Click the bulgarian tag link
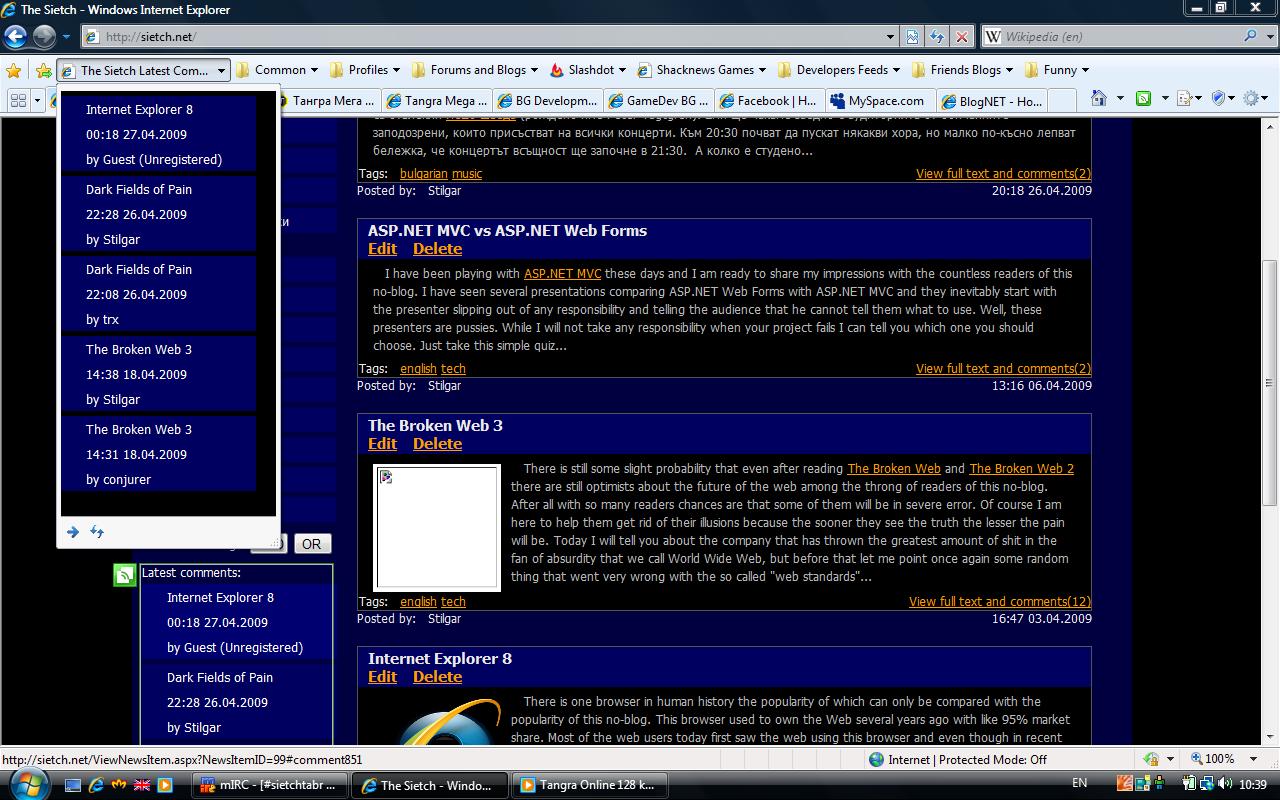Viewport: 1280px width, 800px height. [x=424, y=173]
